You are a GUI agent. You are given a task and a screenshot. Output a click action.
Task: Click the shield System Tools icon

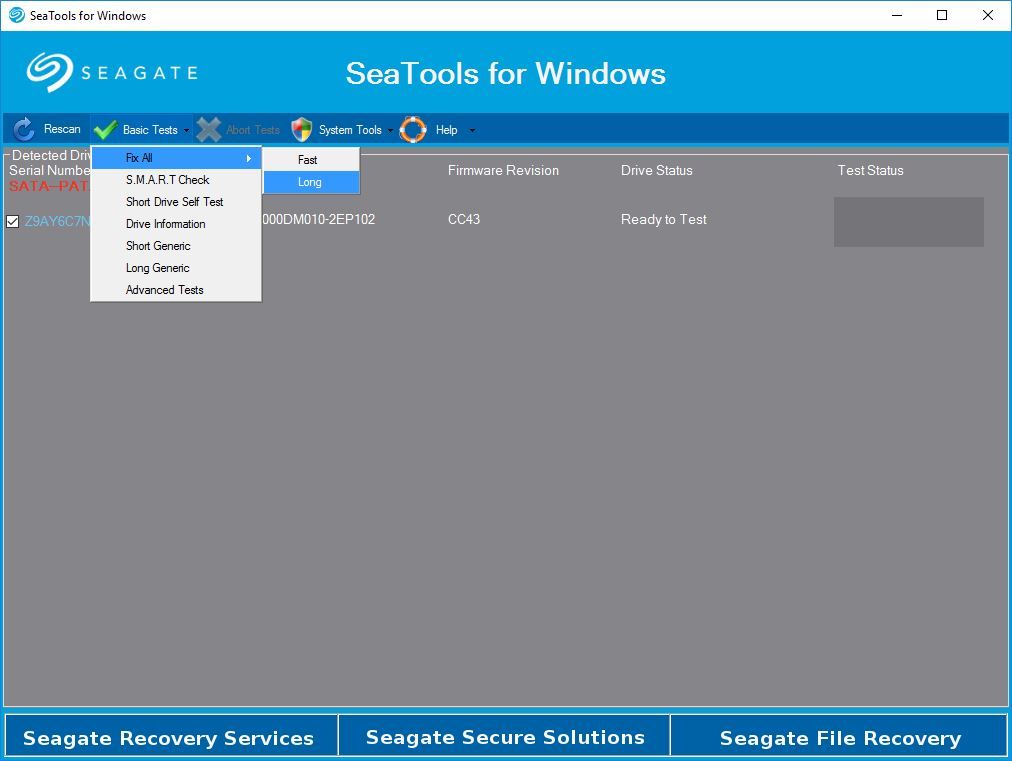click(x=301, y=130)
